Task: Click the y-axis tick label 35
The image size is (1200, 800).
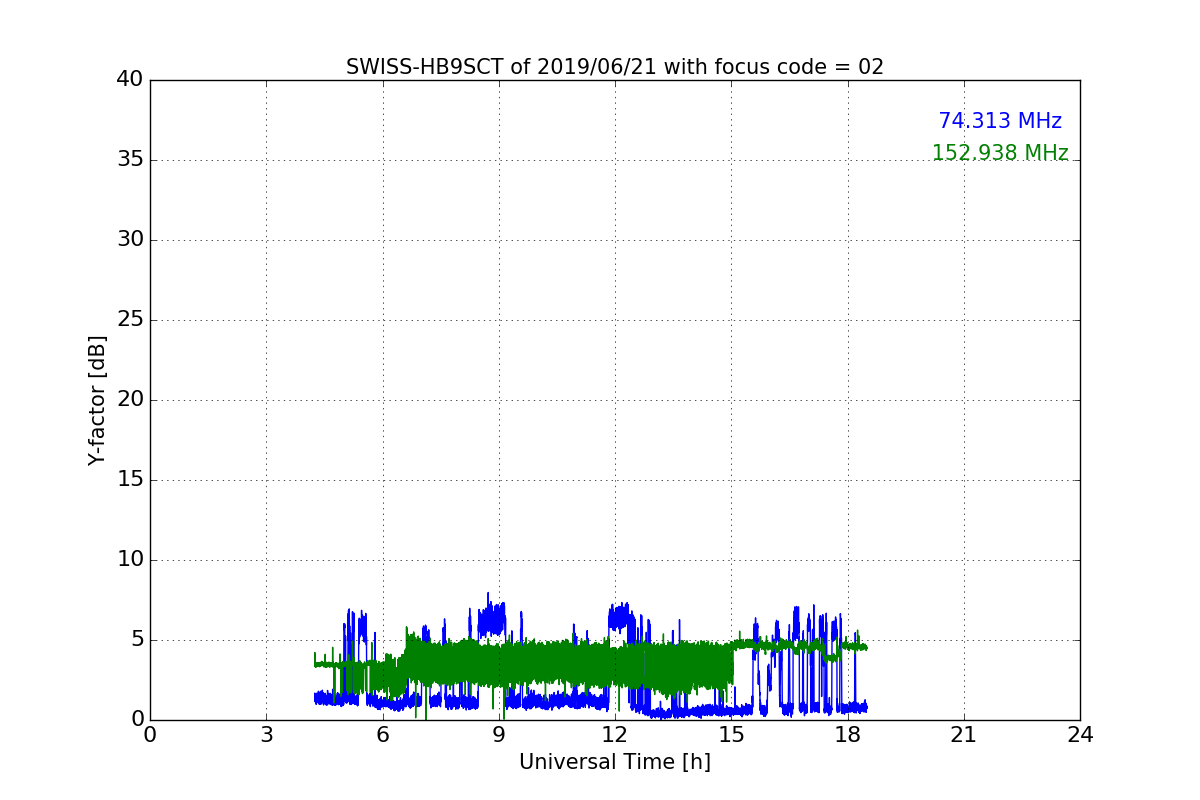Action: [130, 160]
